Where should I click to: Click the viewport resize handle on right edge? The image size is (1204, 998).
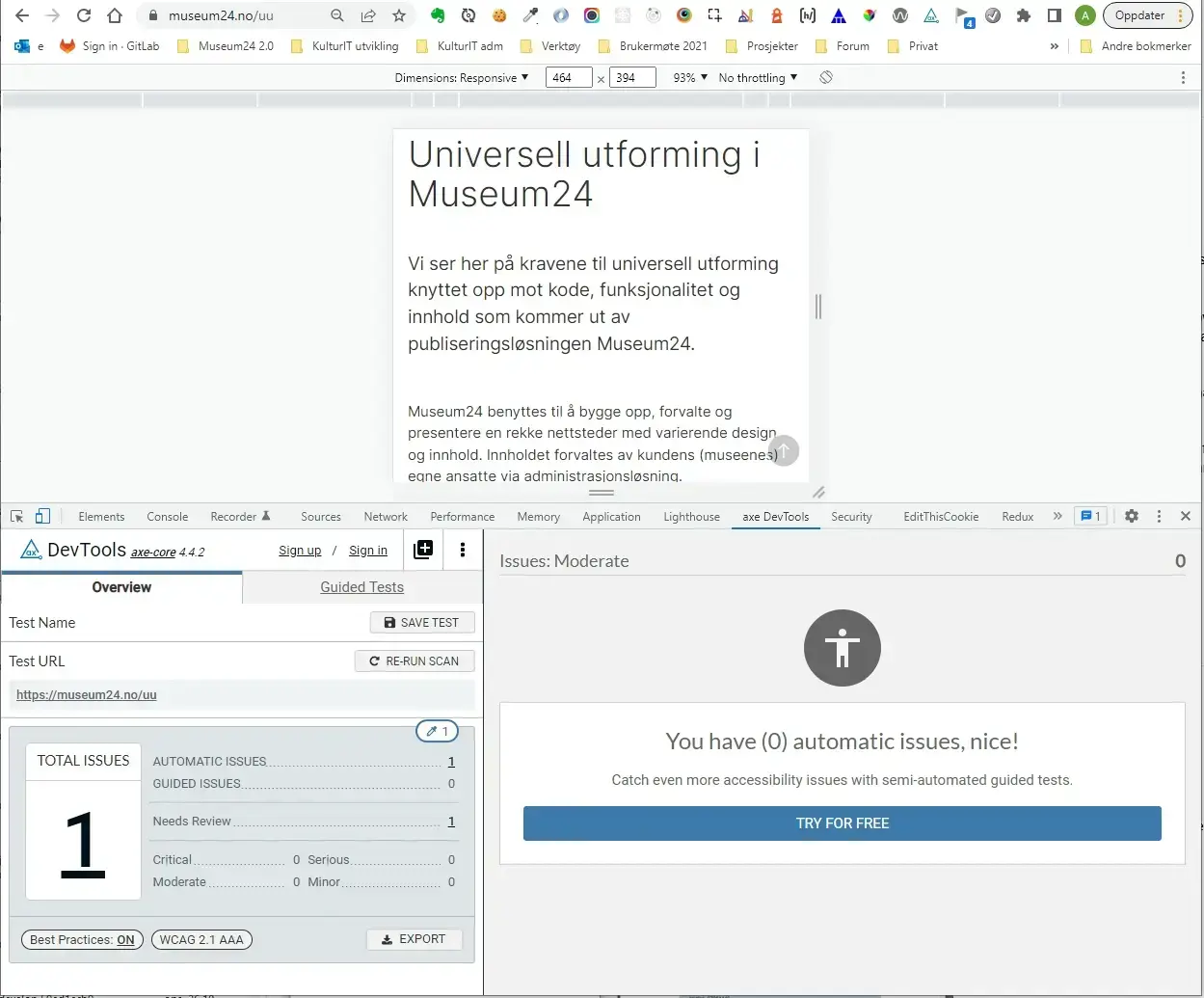(x=818, y=307)
